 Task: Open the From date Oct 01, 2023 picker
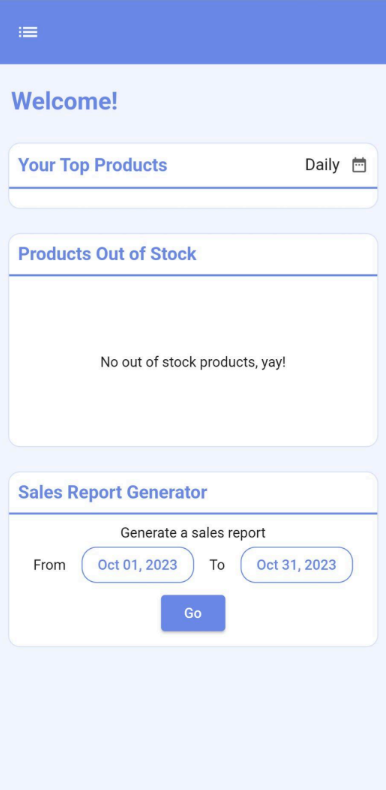click(138, 565)
